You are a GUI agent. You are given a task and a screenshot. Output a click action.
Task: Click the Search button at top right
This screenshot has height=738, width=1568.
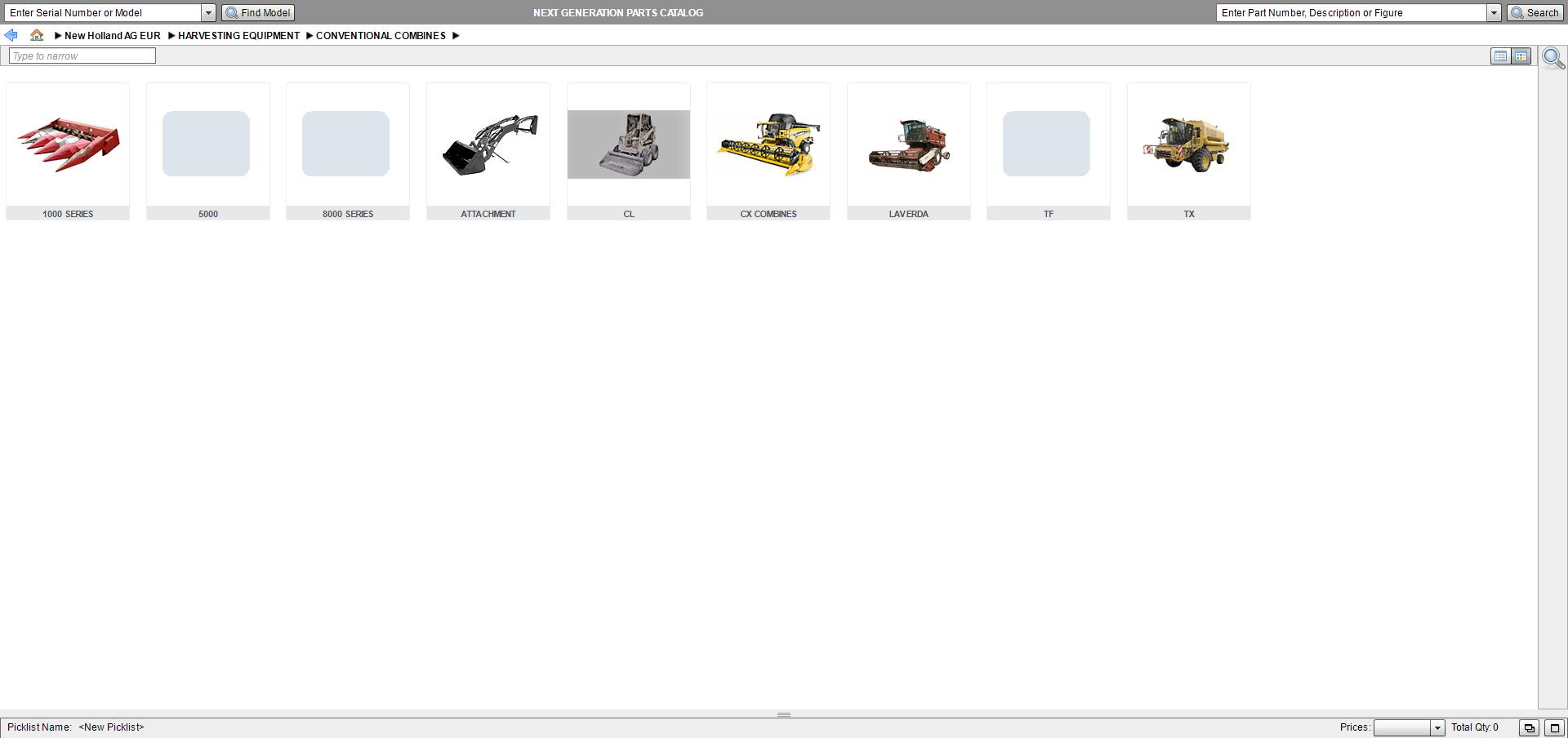pyautogui.click(x=1535, y=13)
